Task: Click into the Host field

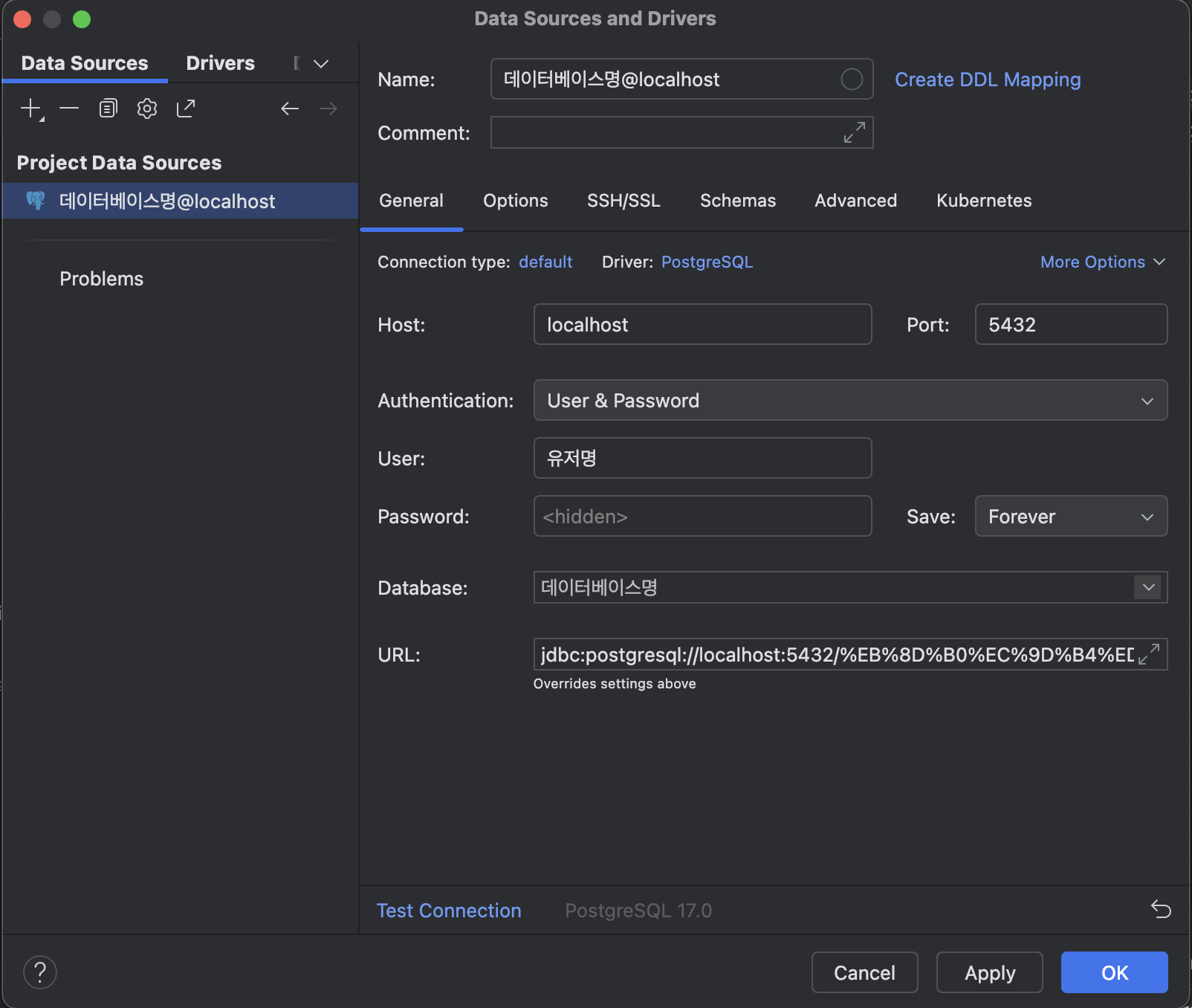Action: [702, 324]
